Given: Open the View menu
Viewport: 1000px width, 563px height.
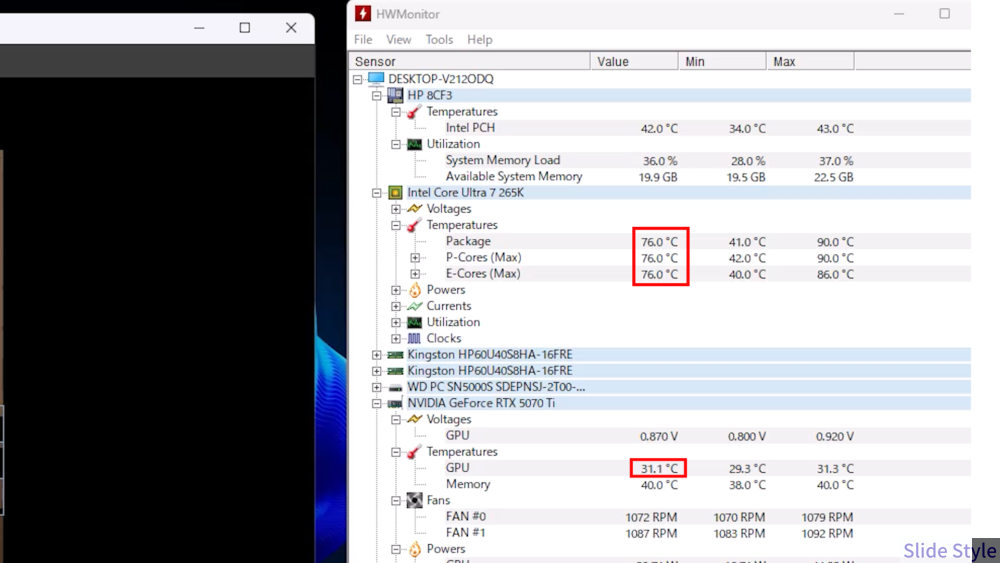Looking at the screenshot, I should (x=399, y=40).
